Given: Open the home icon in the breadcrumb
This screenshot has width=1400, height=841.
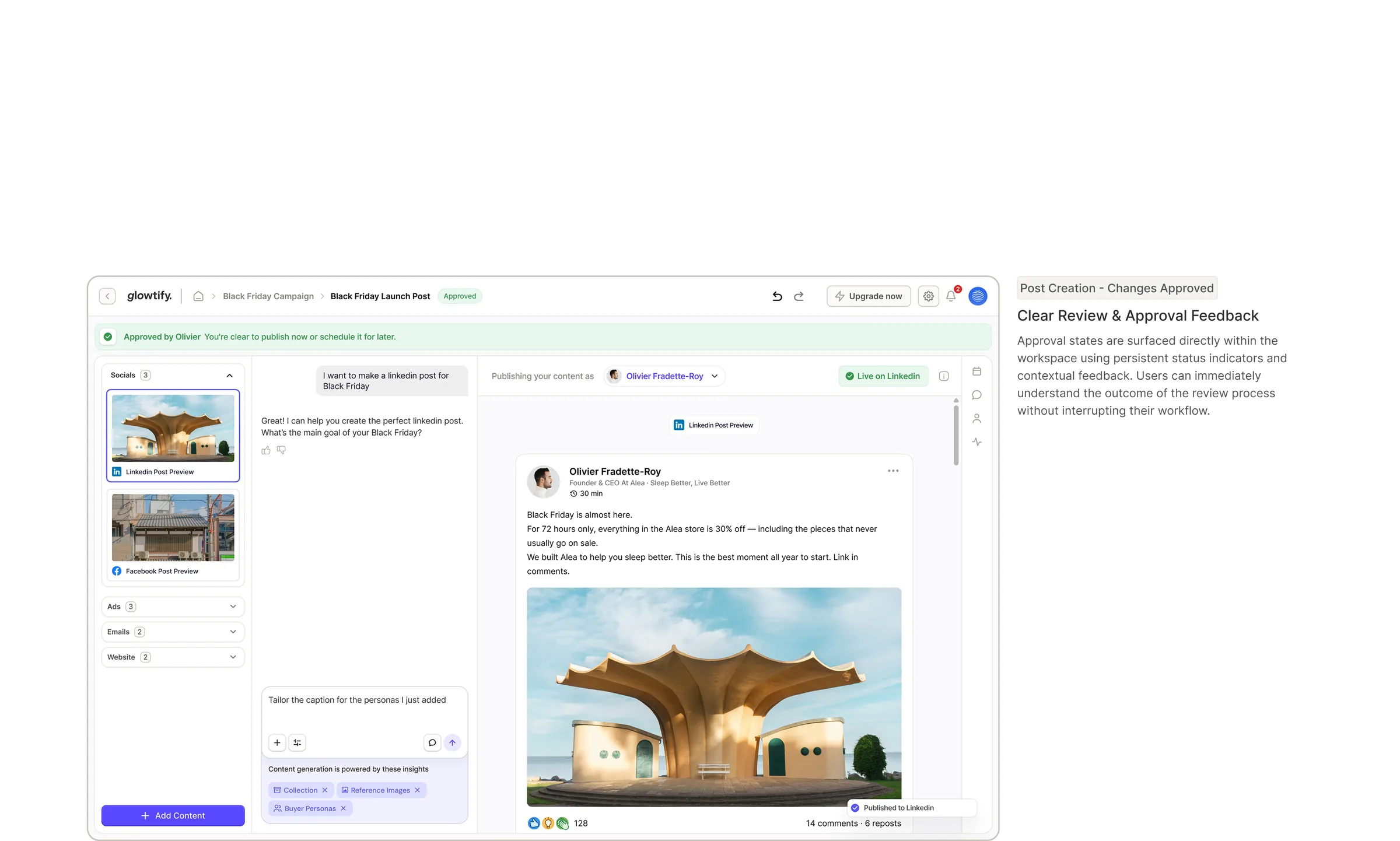Looking at the screenshot, I should coord(198,296).
